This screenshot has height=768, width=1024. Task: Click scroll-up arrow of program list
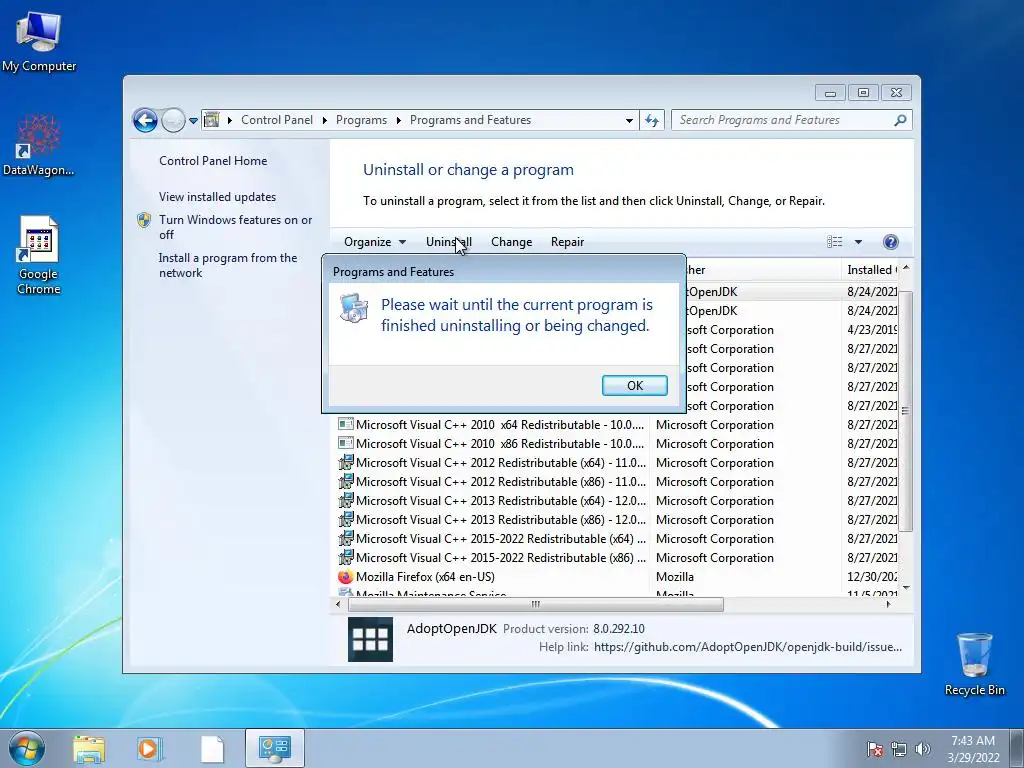click(x=905, y=268)
